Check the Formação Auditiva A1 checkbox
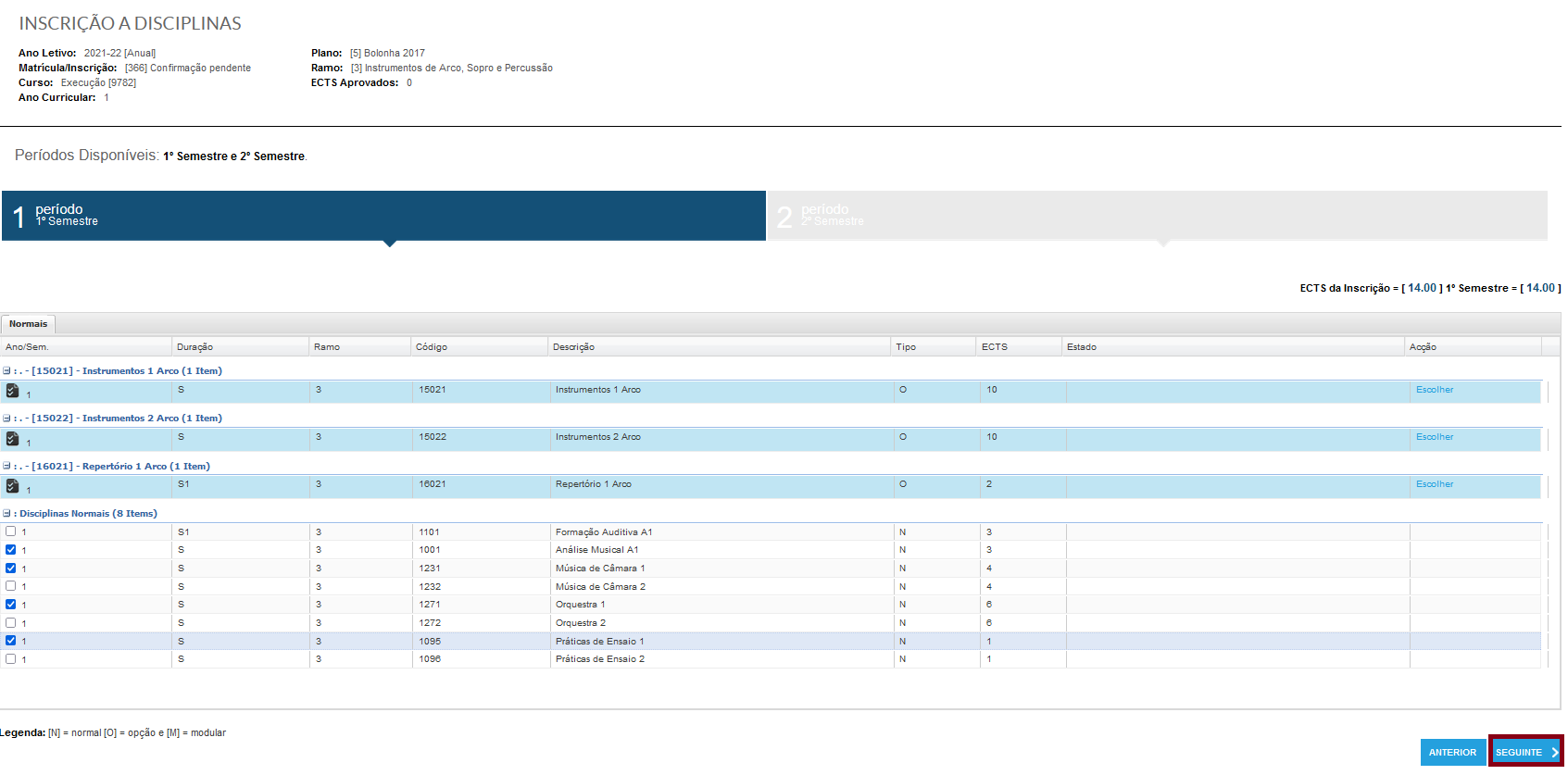 [x=11, y=531]
